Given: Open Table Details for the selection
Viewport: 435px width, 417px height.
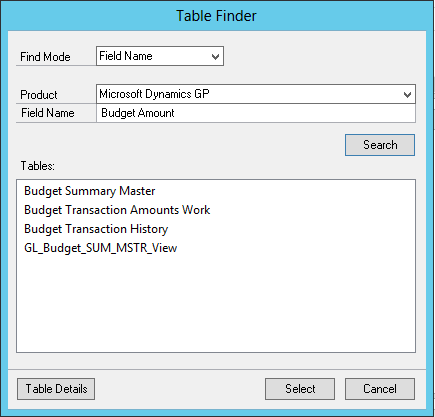Looking at the screenshot, I should point(56,389).
